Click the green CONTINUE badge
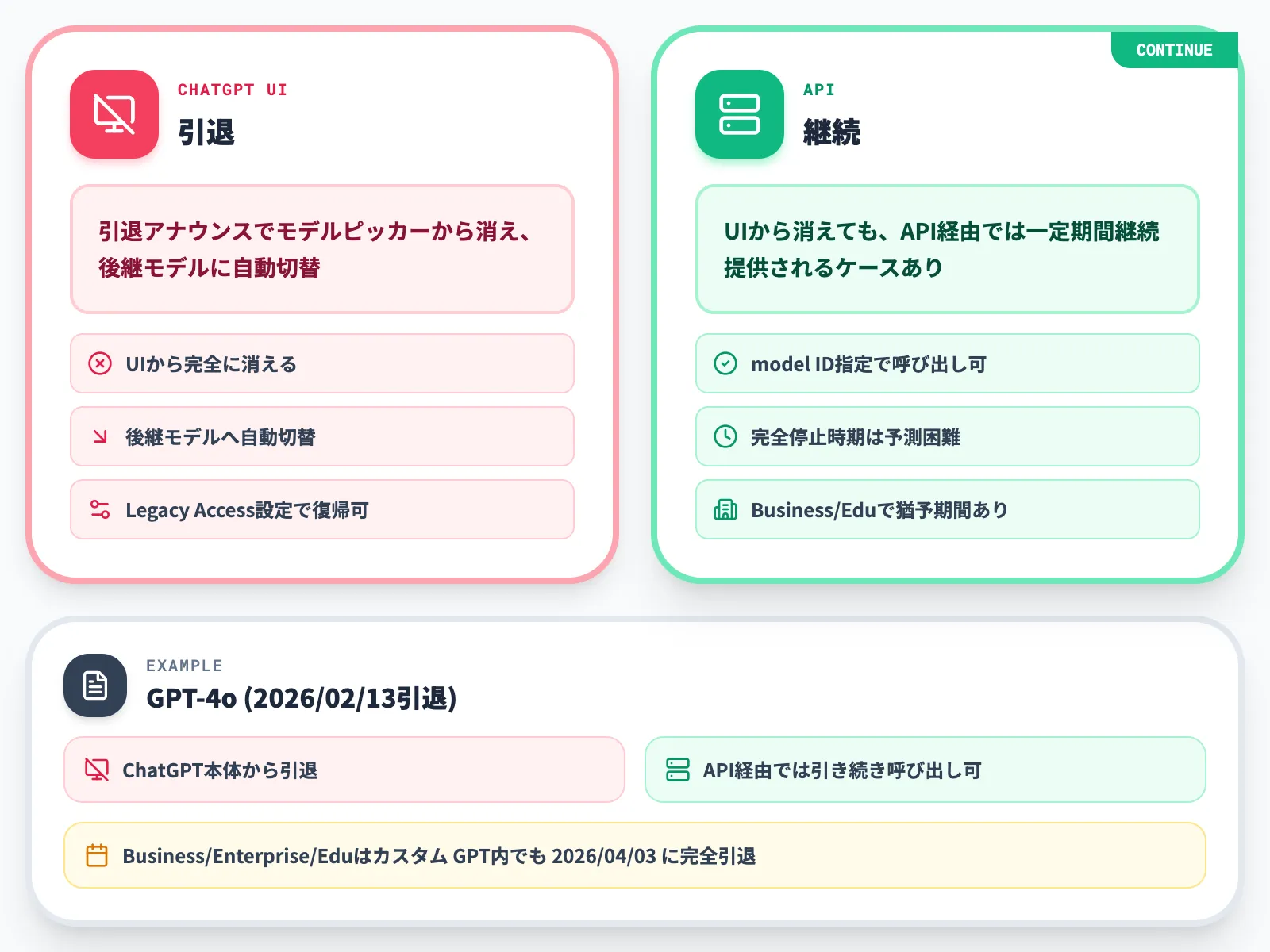This screenshot has width=1270, height=952. [x=1175, y=50]
